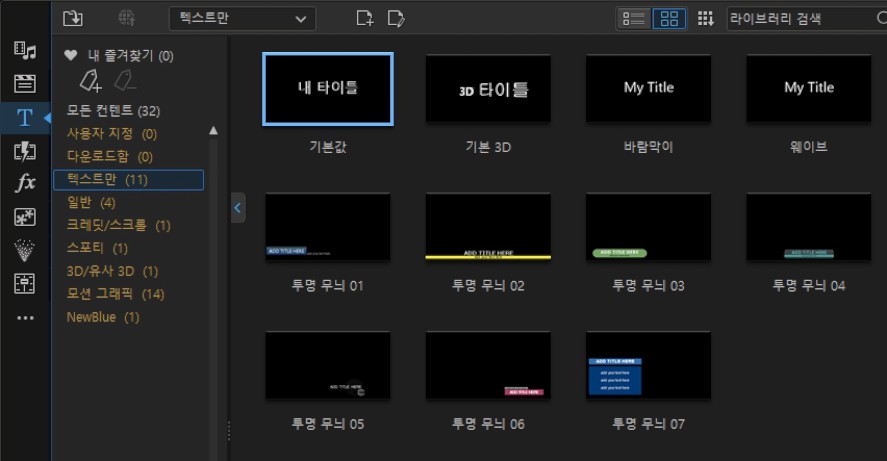887x461 pixels.
Task: Open the Subtitle Room frame icon
Action: coord(24,283)
